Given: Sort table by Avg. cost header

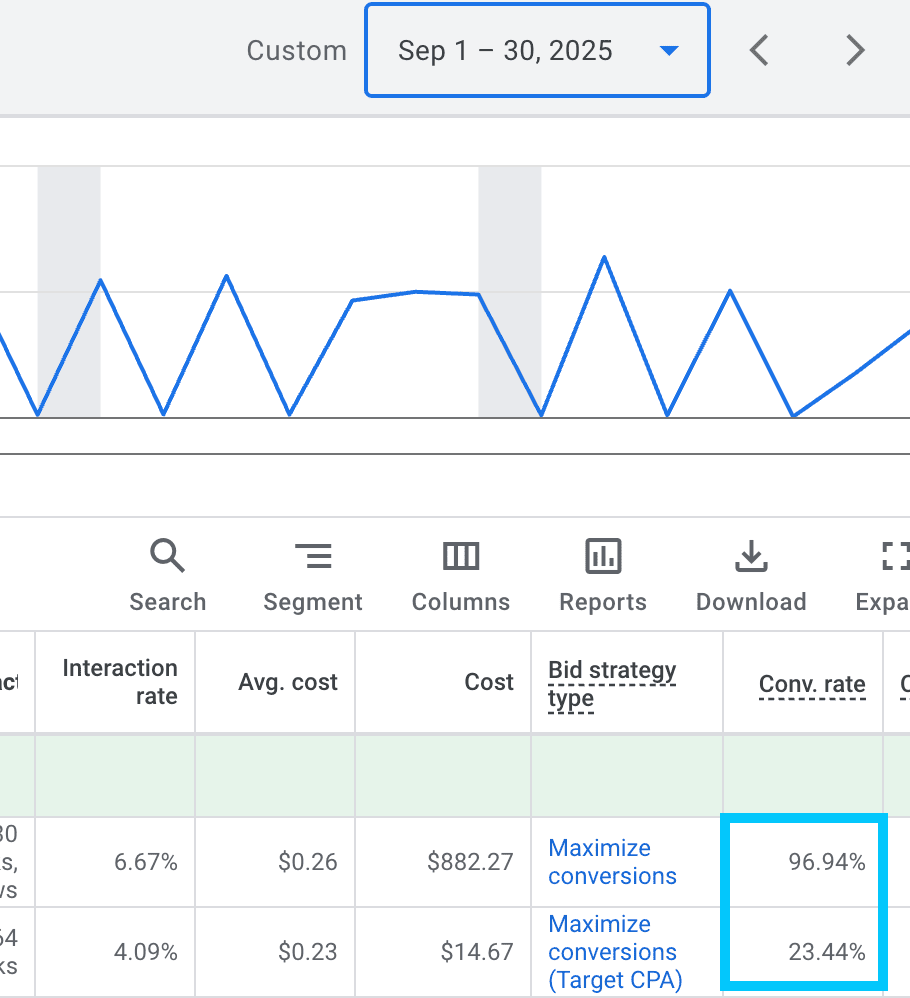Looking at the screenshot, I should coord(288,683).
